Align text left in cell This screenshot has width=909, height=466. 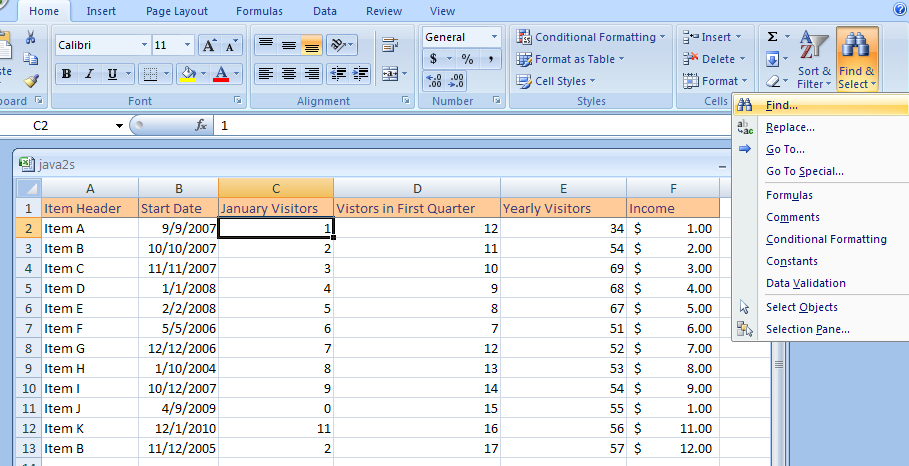click(266, 74)
